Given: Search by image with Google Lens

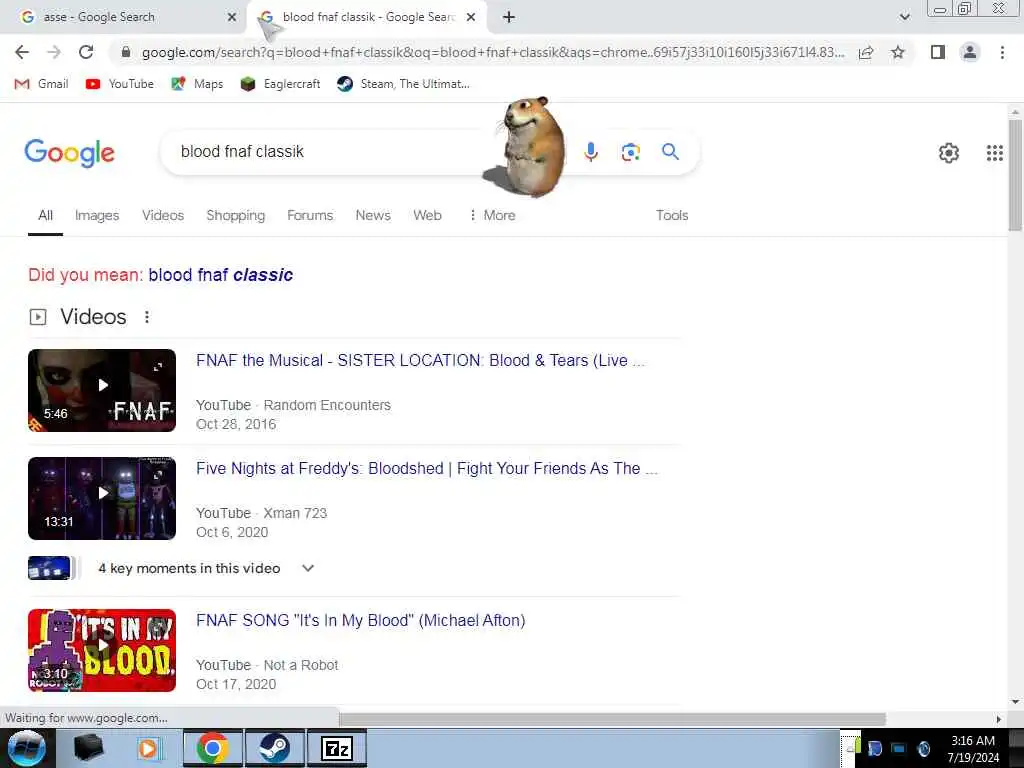Looking at the screenshot, I should coord(631,152).
